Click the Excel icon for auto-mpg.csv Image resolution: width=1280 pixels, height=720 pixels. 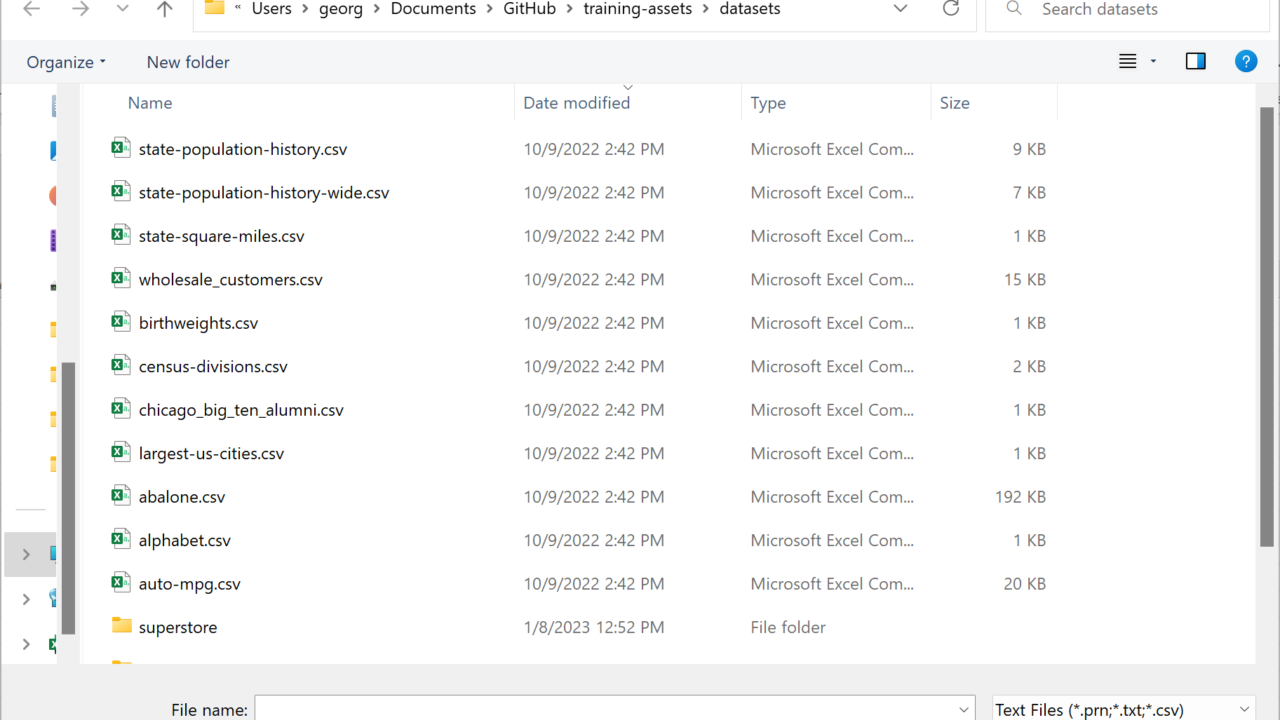click(121, 583)
